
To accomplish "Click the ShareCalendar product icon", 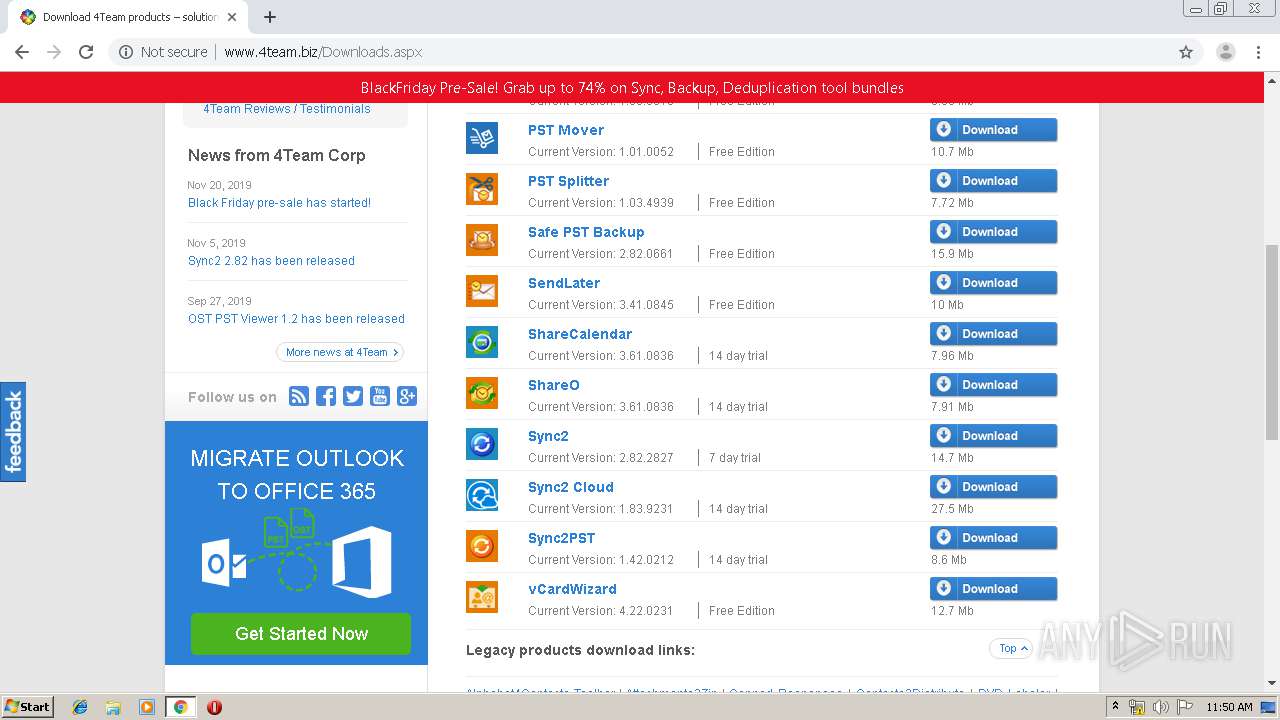I will 482,342.
